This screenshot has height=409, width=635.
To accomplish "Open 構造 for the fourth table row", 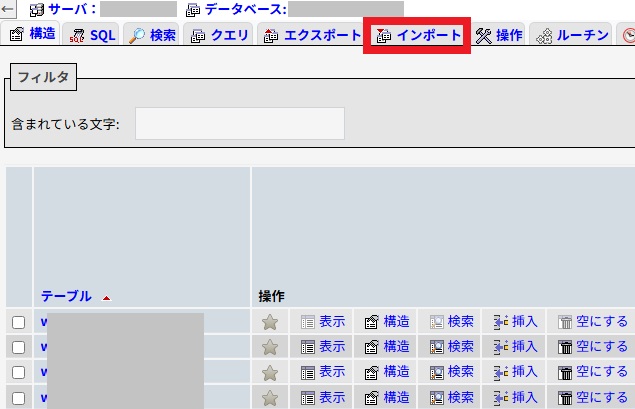I will click(387, 398).
